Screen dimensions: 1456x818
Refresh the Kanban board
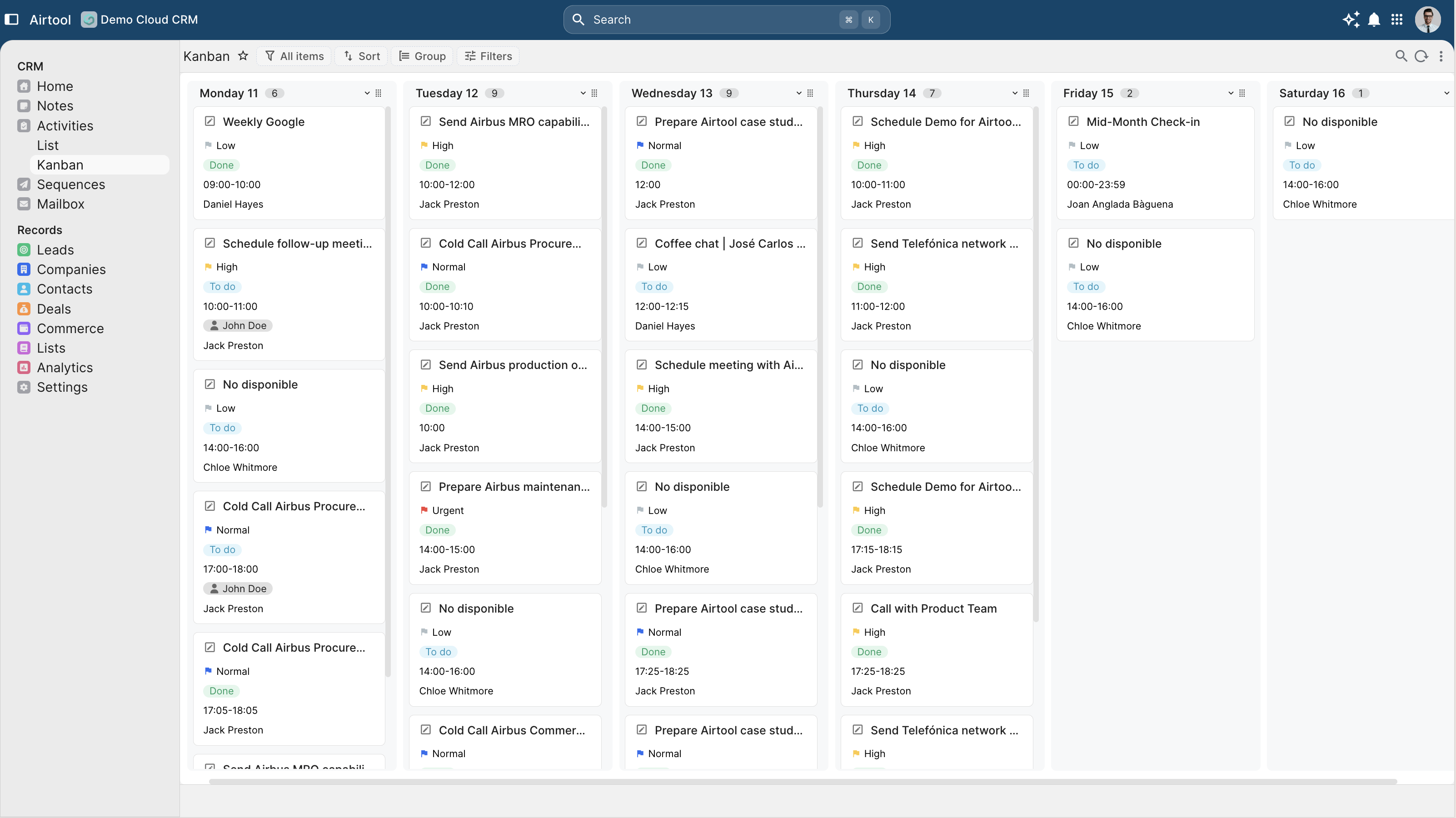pyautogui.click(x=1421, y=56)
